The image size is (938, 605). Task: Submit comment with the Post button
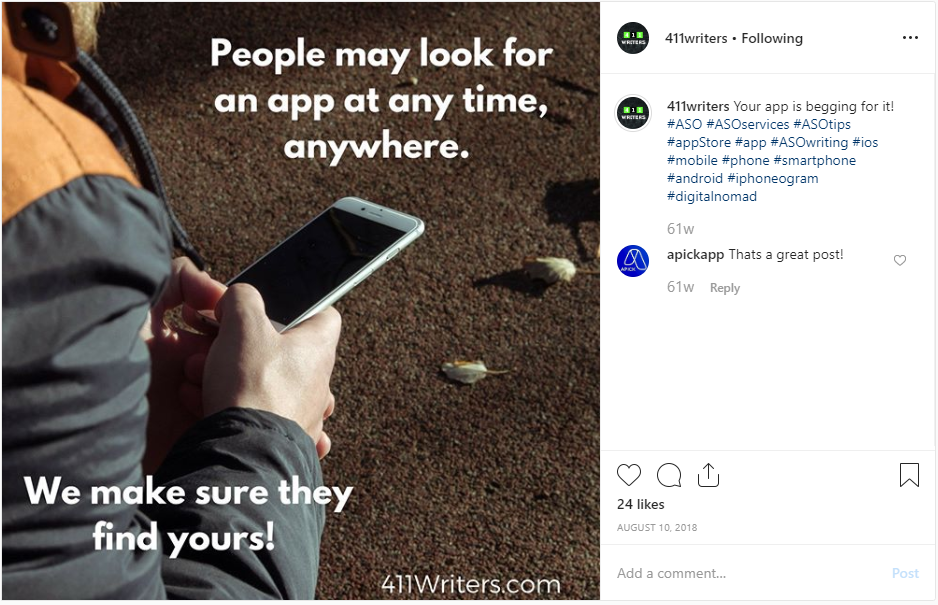(905, 573)
